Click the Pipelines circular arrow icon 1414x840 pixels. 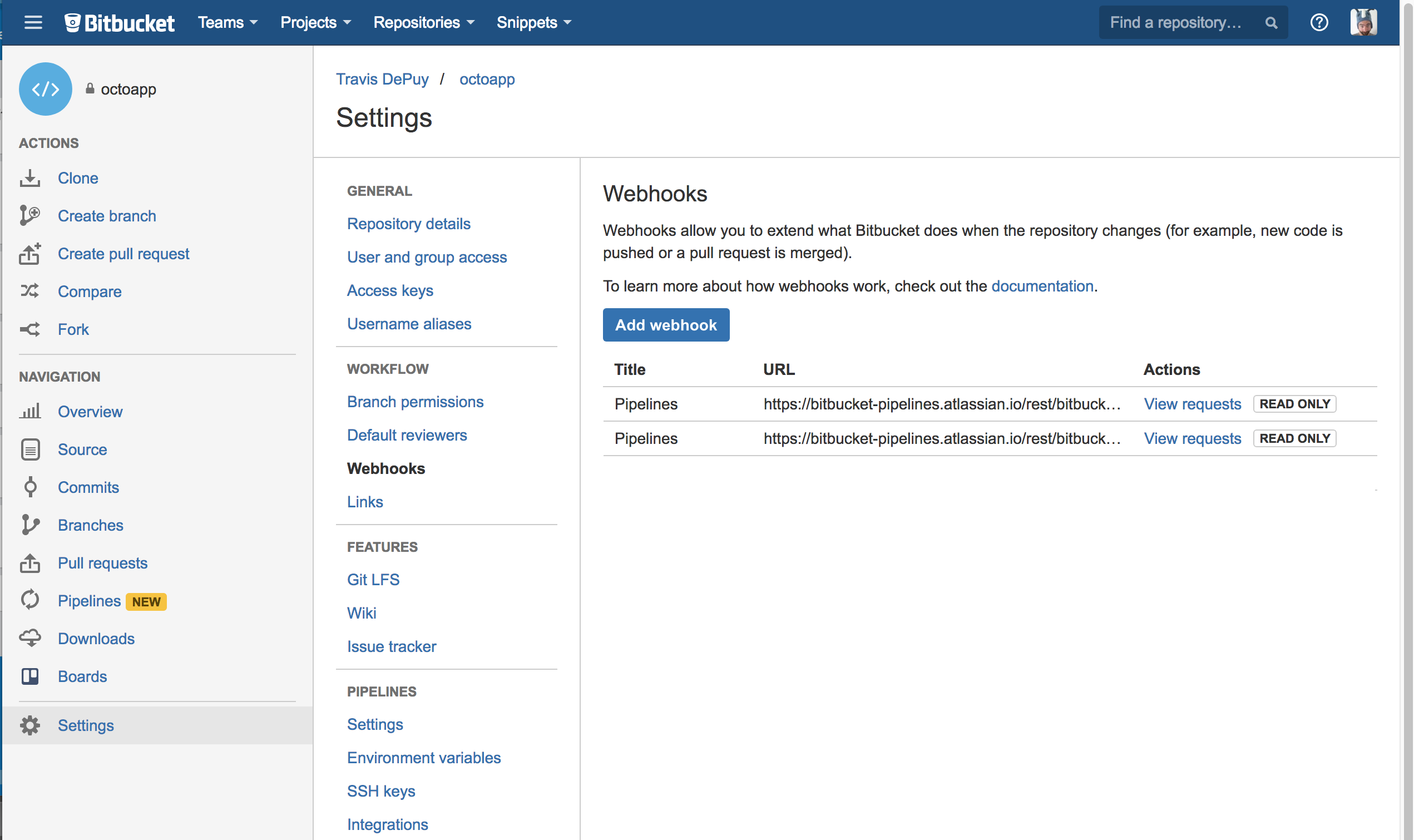30,600
